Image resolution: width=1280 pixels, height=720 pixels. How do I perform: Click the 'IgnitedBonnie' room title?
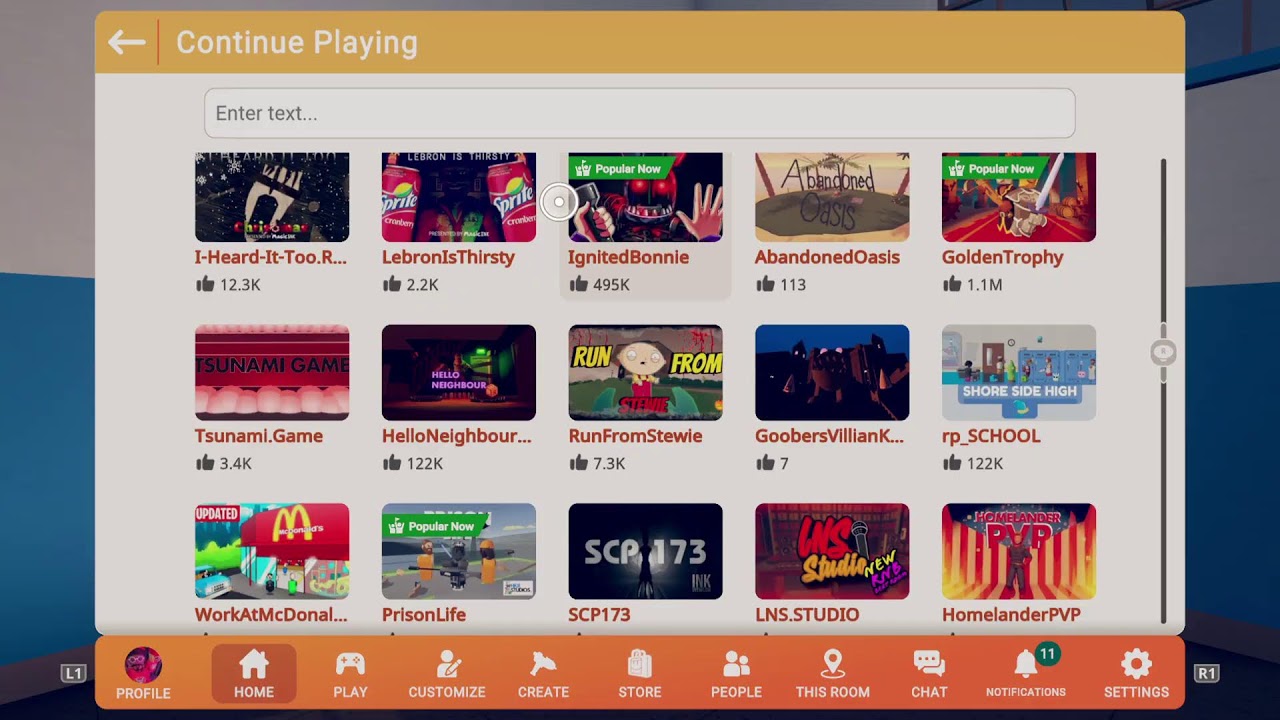click(628, 257)
